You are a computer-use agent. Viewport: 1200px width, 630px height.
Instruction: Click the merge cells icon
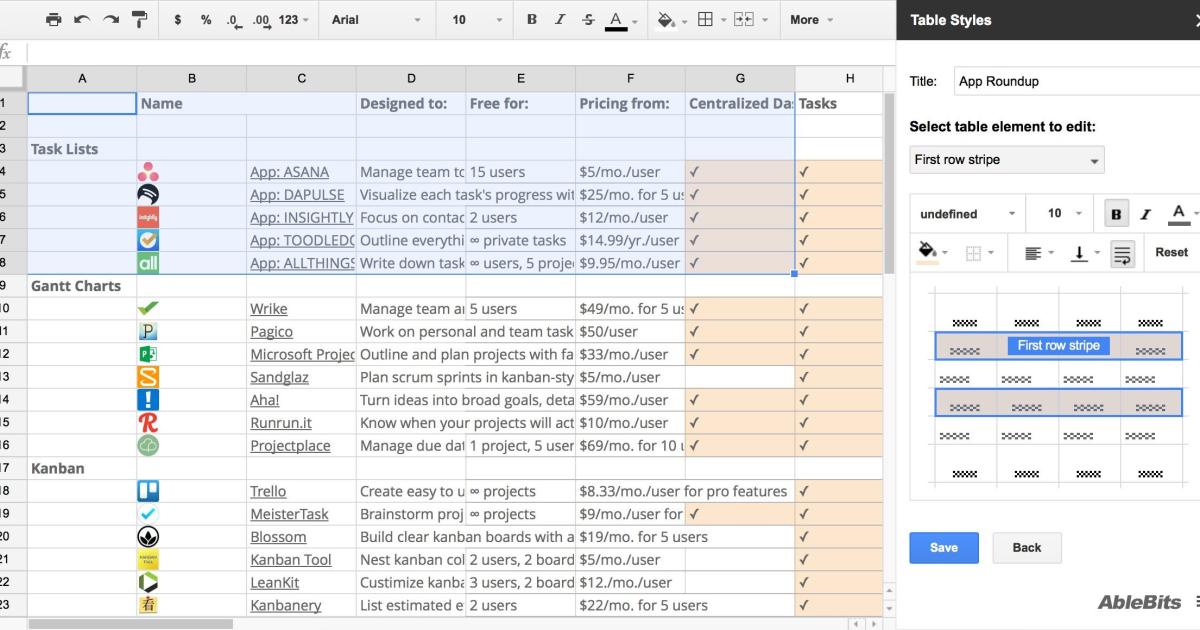tap(744, 20)
